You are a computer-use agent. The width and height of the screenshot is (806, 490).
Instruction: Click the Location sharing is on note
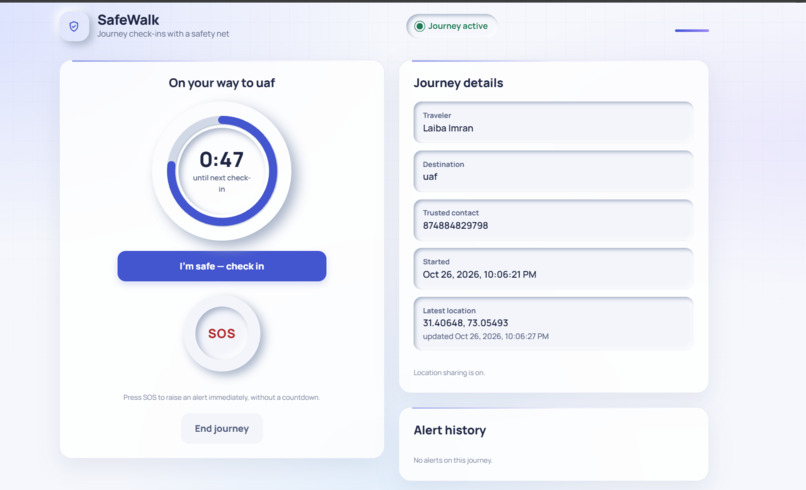[449, 373]
